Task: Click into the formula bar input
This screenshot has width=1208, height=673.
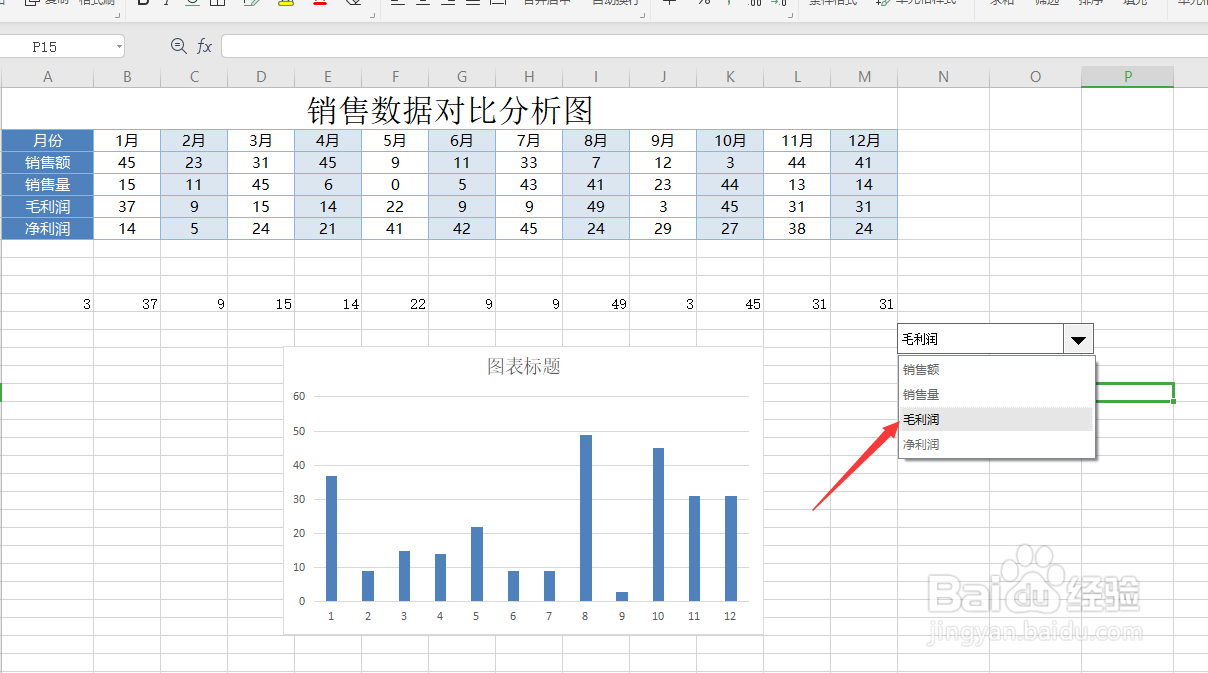Action: click(714, 46)
